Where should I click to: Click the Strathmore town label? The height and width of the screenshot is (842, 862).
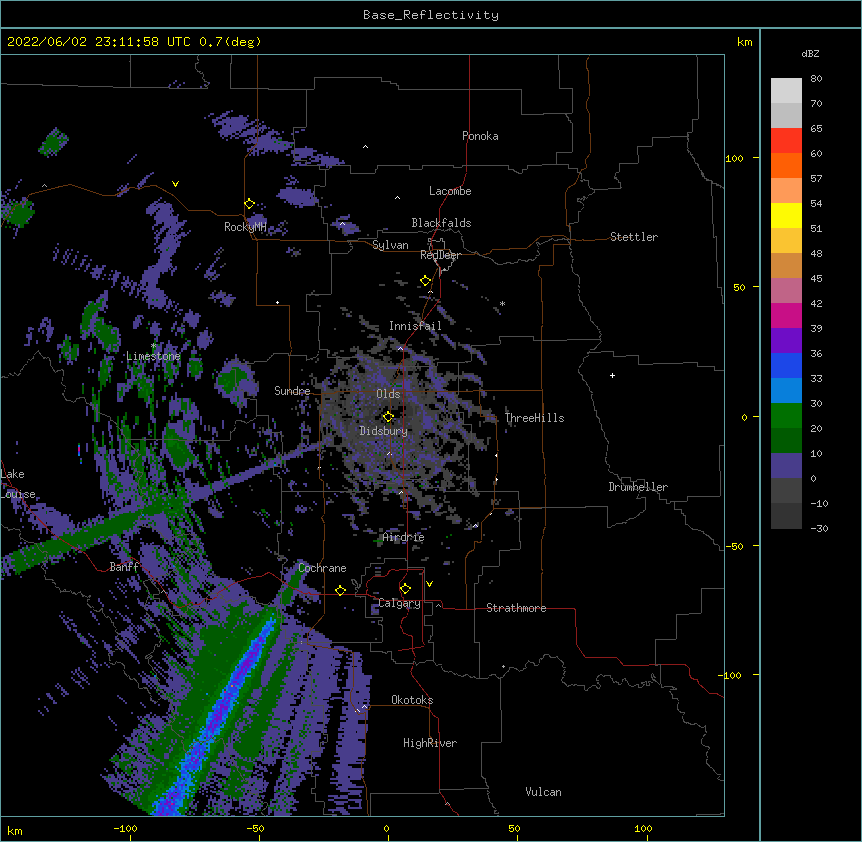516,608
